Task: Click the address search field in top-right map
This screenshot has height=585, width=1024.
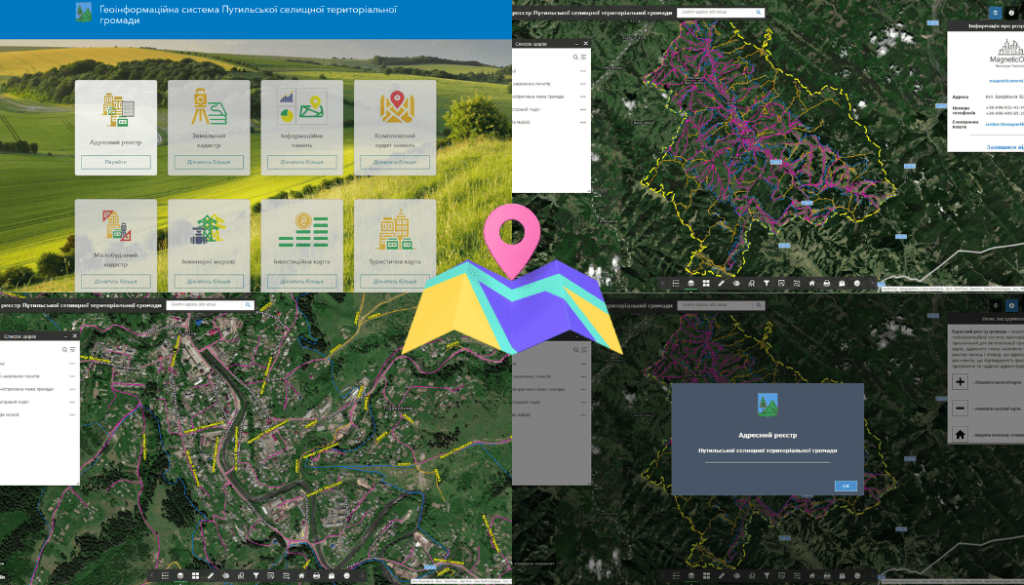Action: pos(715,12)
